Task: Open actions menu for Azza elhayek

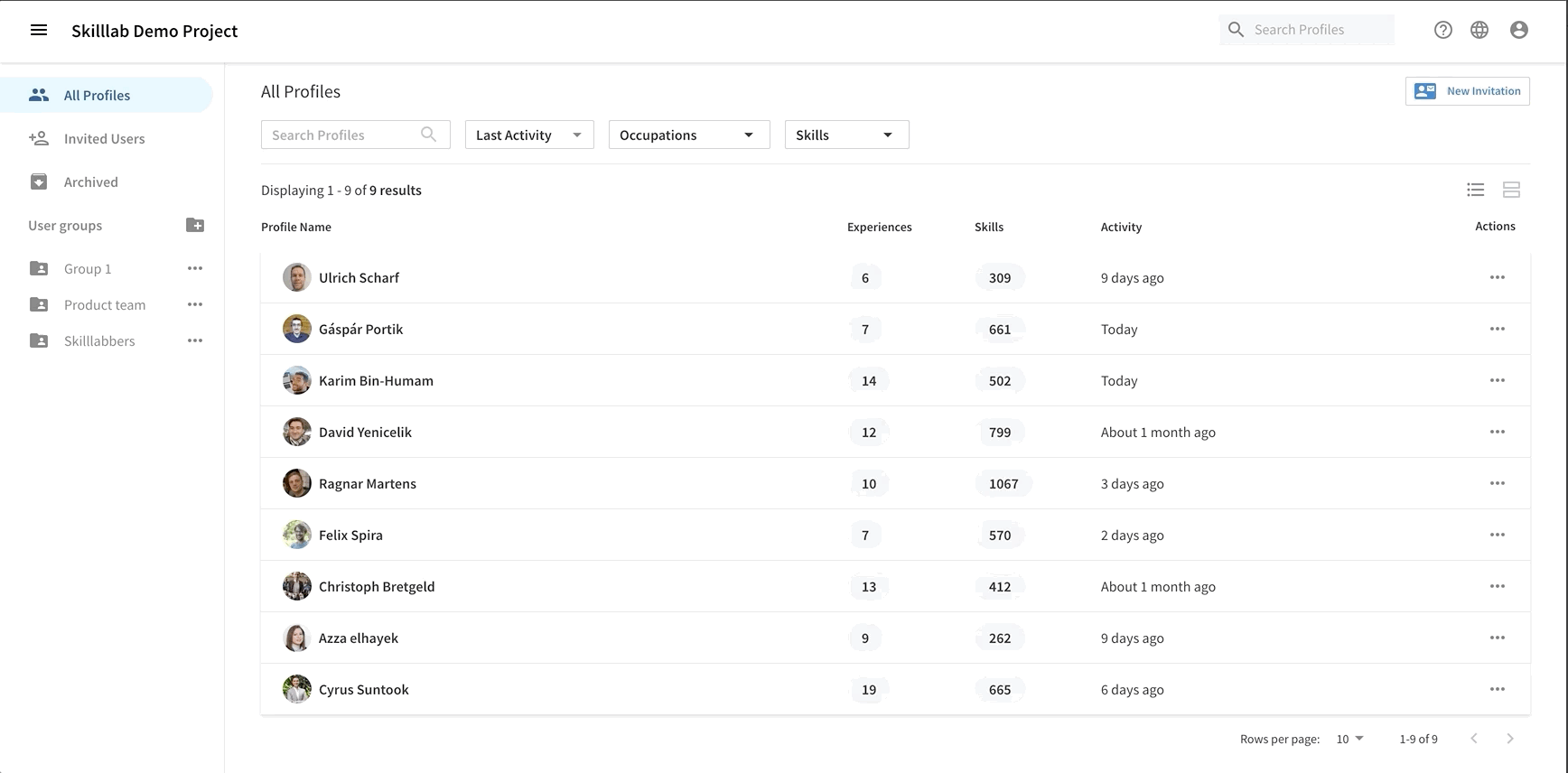Action: click(x=1498, y=638)
